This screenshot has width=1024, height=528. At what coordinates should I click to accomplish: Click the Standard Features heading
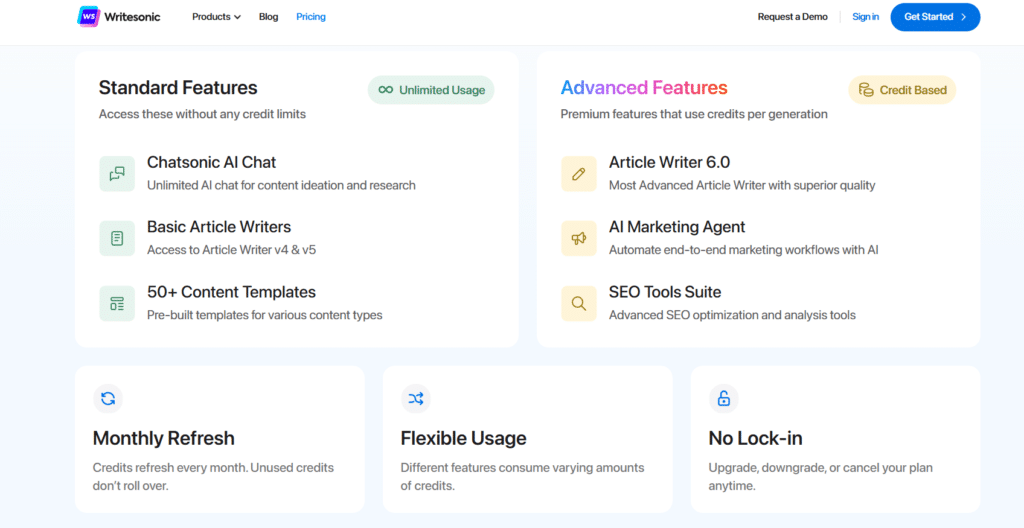click(x=178, y=88)
